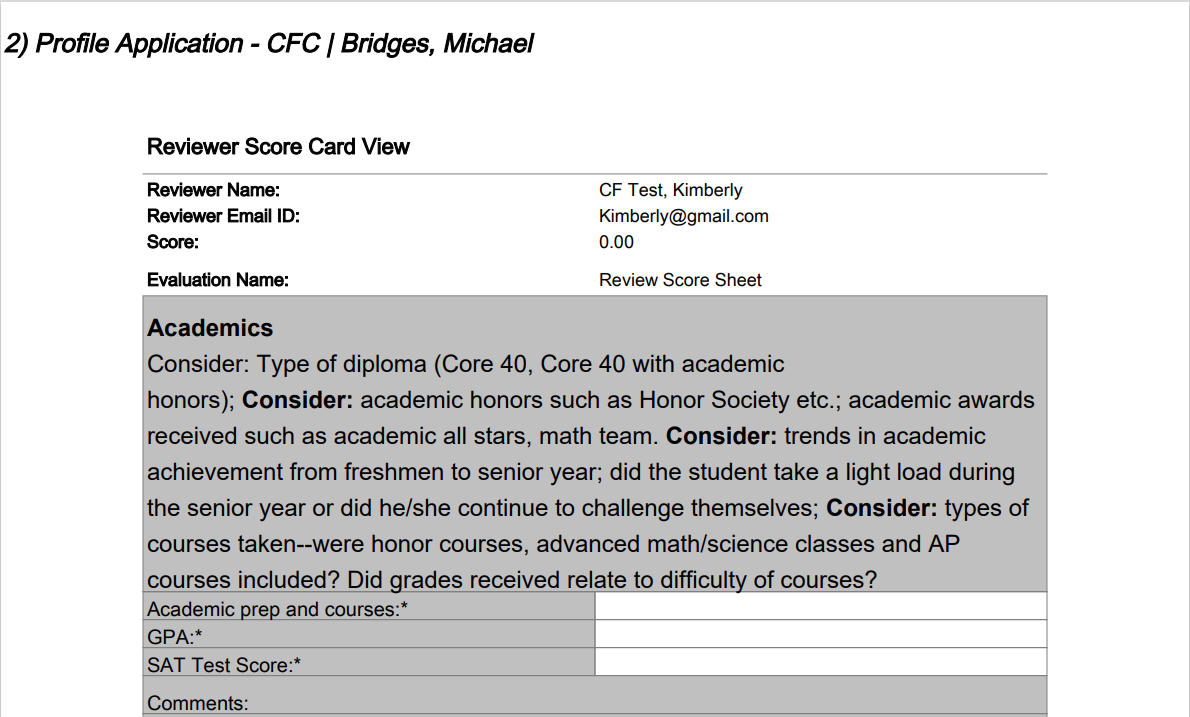1190x717 pixels.
Task: Click the score value 0.00
Action: (x=615, y=242)
